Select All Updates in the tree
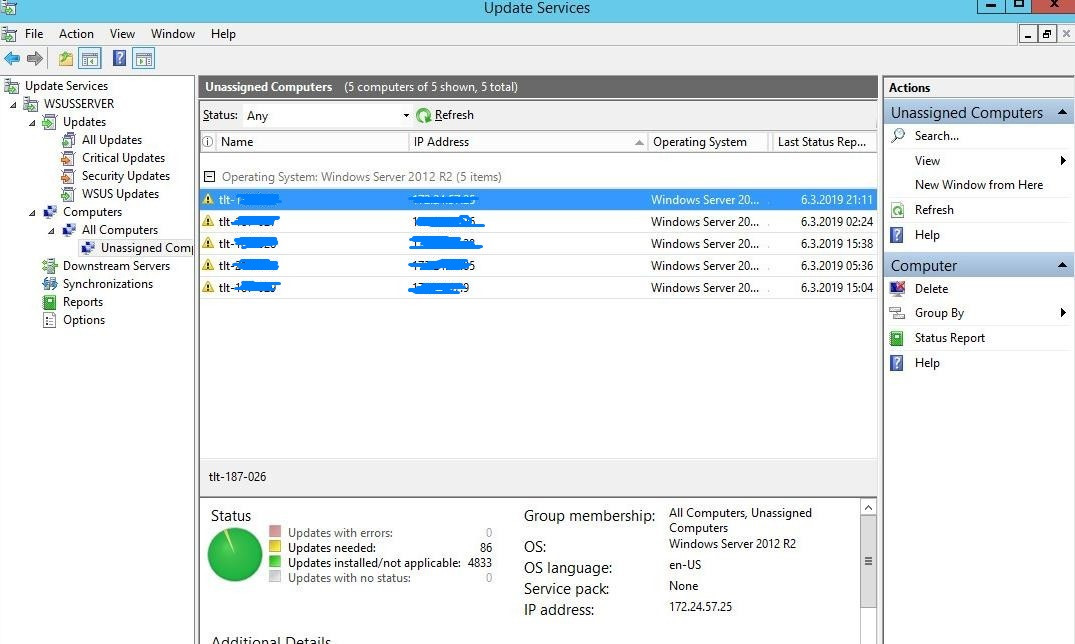This screenshot has height=644, width=1075. [112, 140]
